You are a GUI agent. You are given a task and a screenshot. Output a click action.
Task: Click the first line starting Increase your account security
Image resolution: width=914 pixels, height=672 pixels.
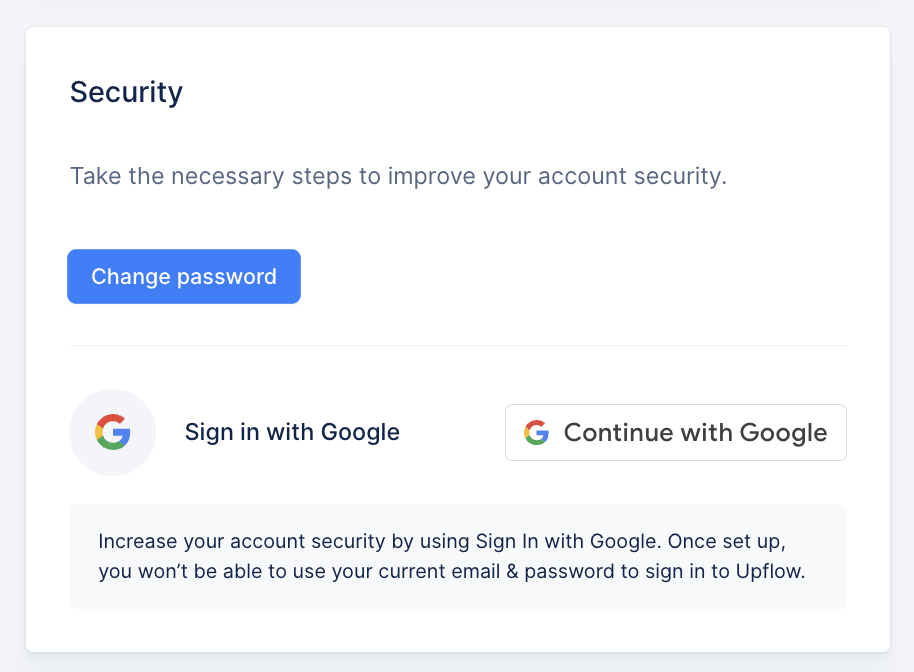(x=442, y=541)
